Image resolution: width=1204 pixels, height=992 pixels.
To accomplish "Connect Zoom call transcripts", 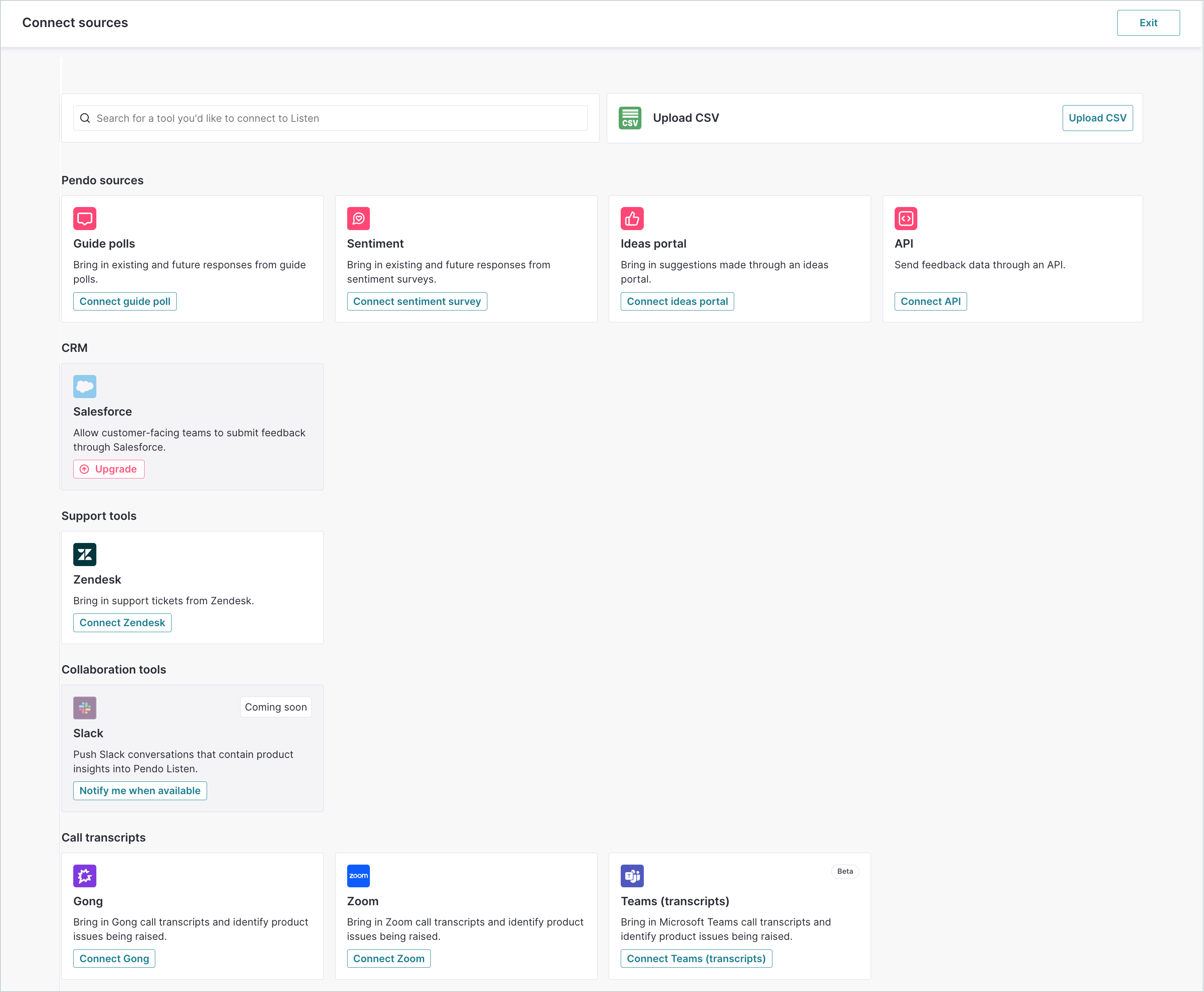I will pyautogui.click(x=389, y=959).
